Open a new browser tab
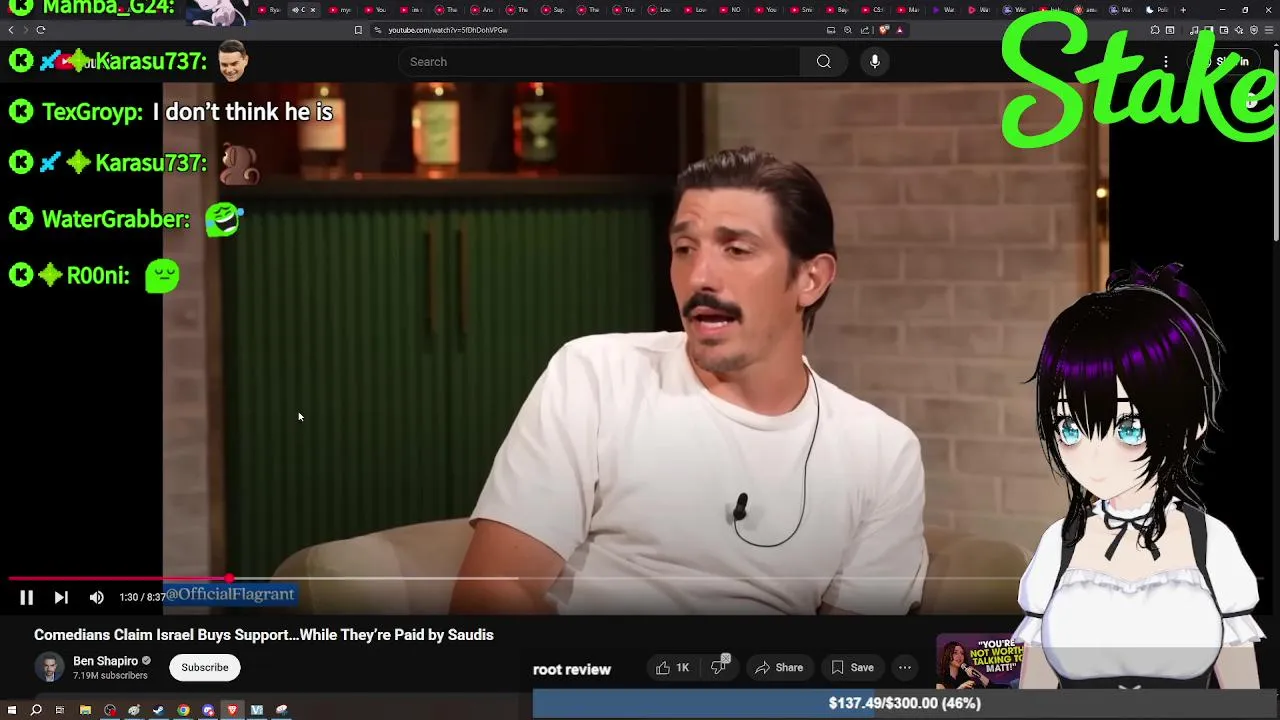Image resolution: width=1280 pixels, height=720 pixels. pos(1183,10)
